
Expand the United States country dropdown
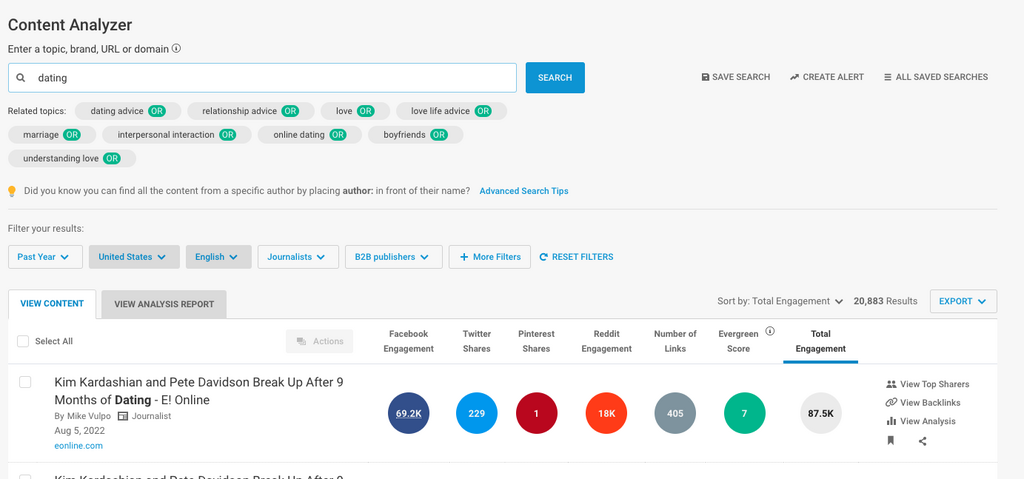134,257
